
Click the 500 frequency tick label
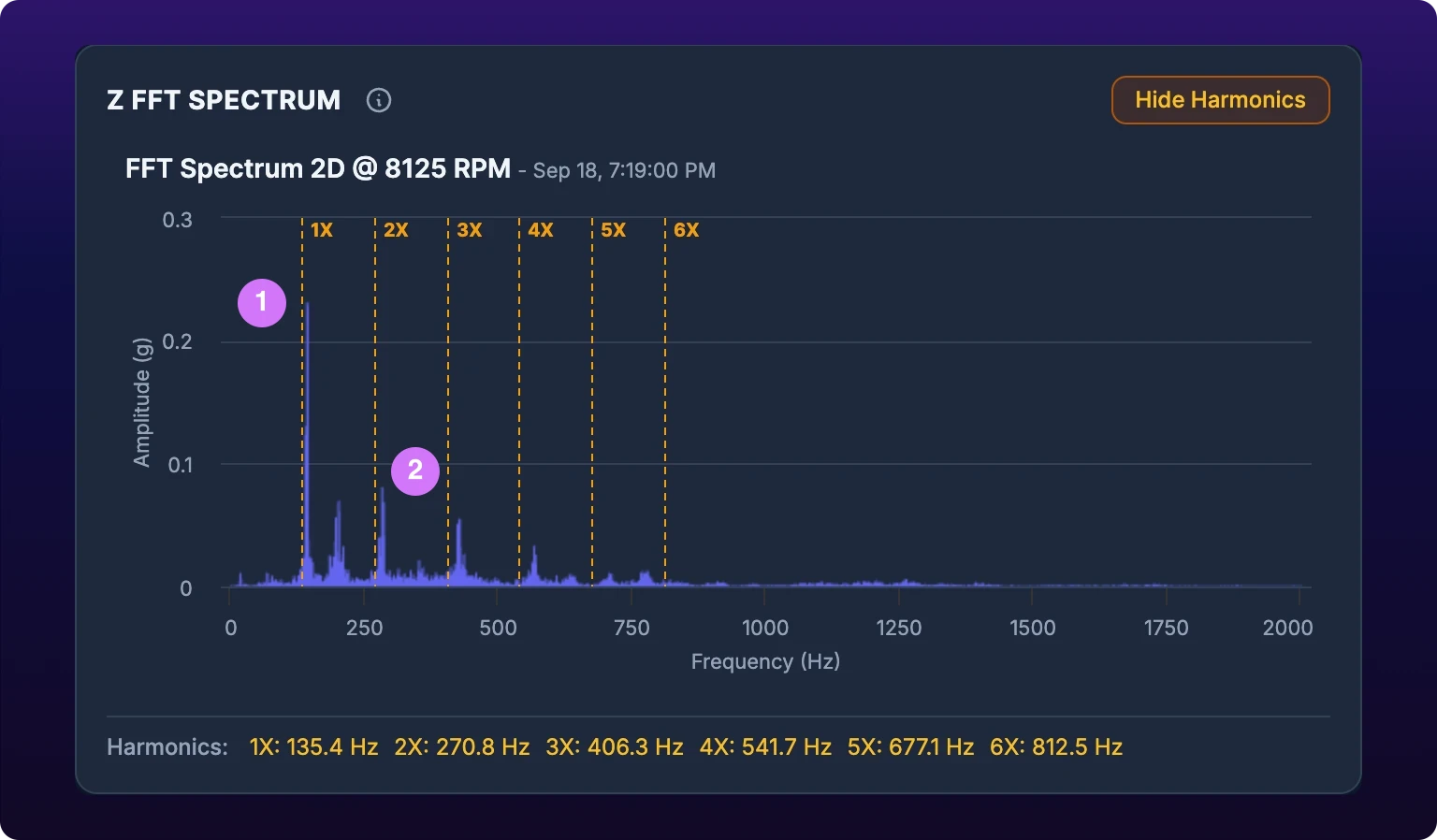pyautogui.click(x=499, y=628)
